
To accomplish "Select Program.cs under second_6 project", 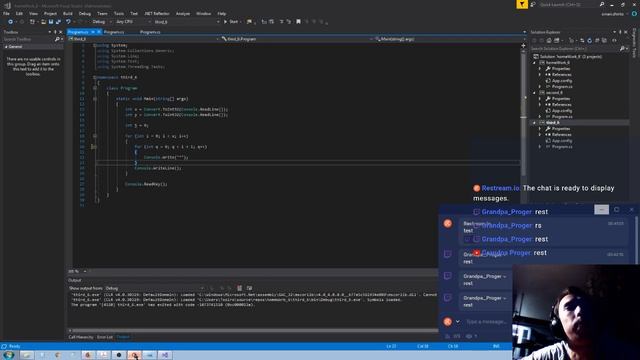I will pos(562,117).
